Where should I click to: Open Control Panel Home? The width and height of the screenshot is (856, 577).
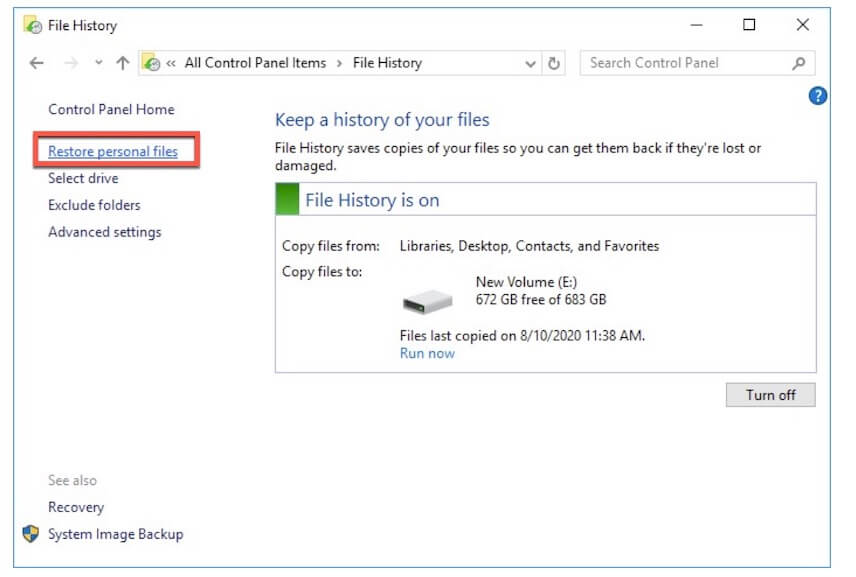pyautogui.click(x=111, y=110)
